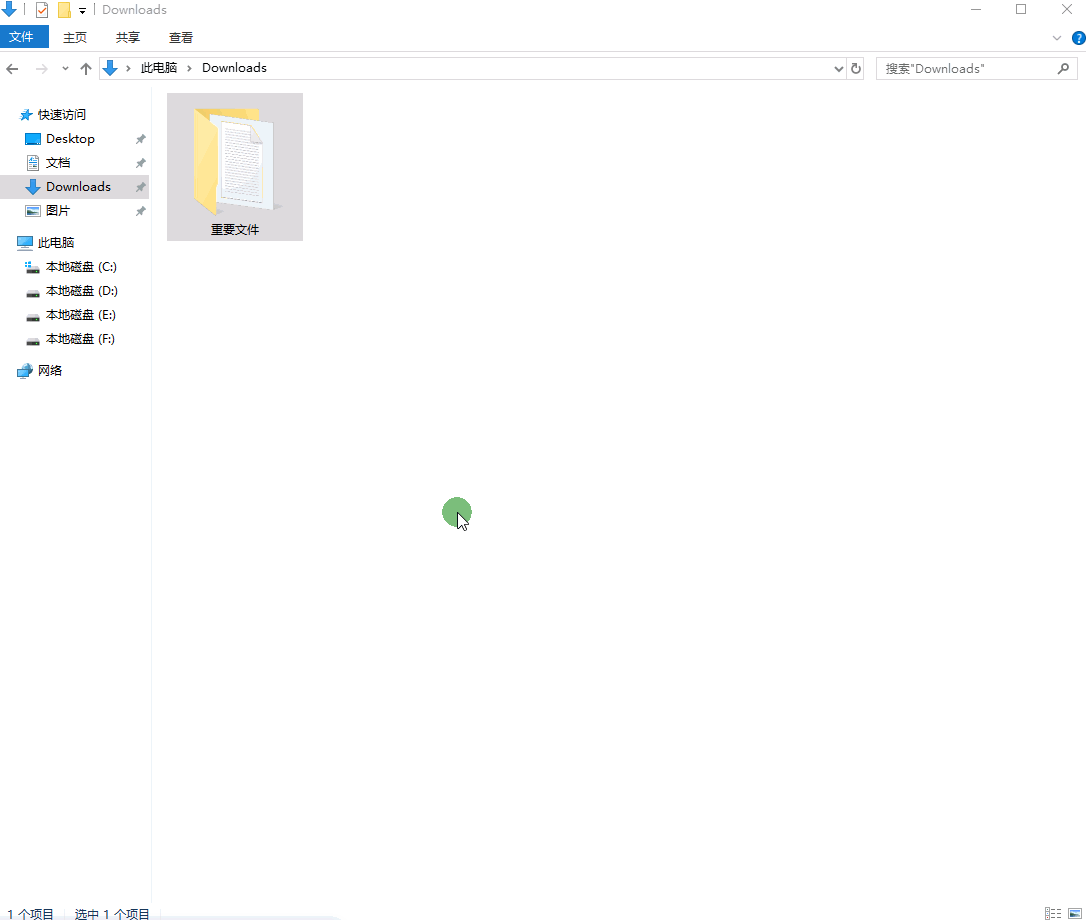Go up one folder level
1086x920 pixels.
coord(86,69)
